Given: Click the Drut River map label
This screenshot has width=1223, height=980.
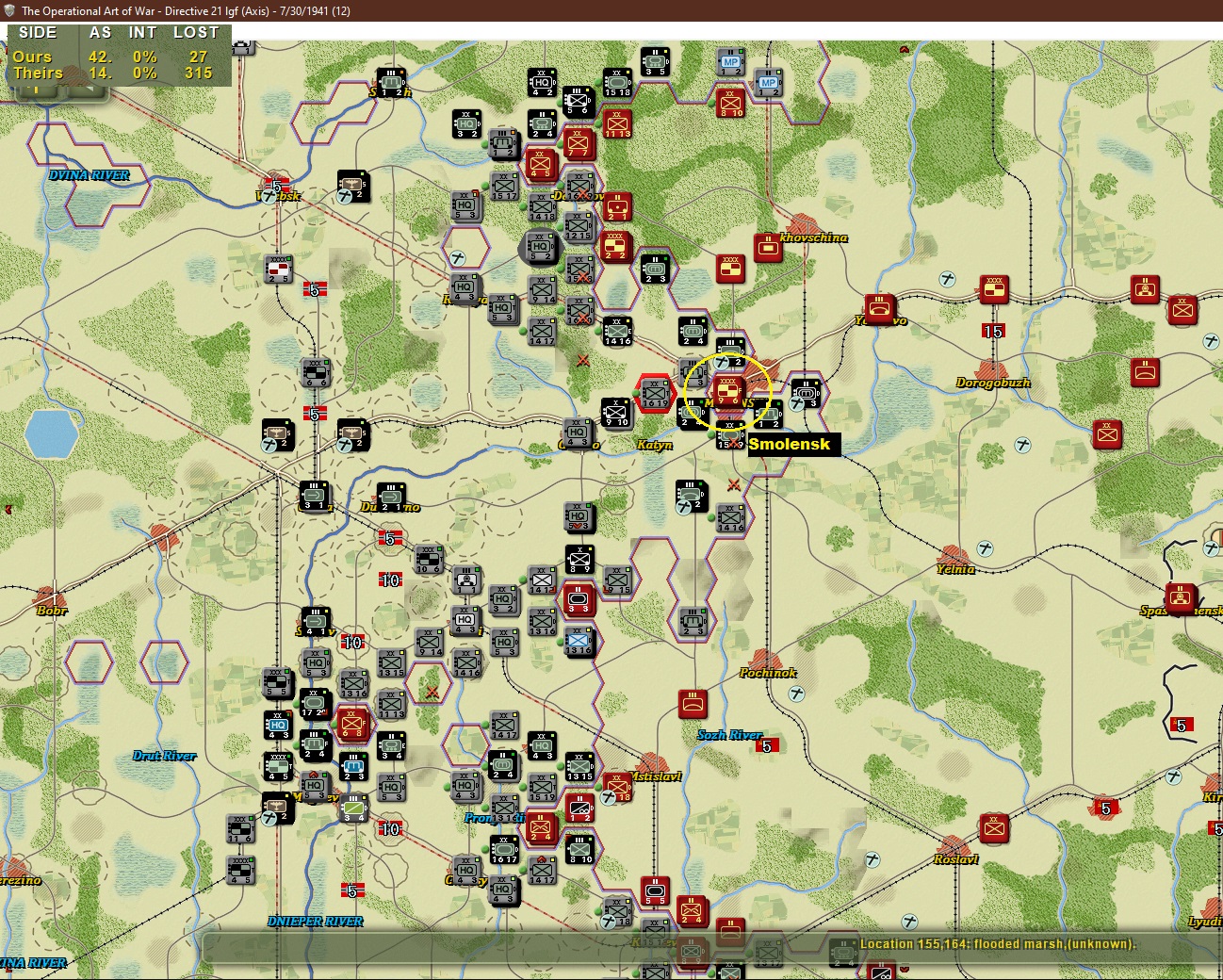Looking at the screenshot, I should tap(164, 756).
